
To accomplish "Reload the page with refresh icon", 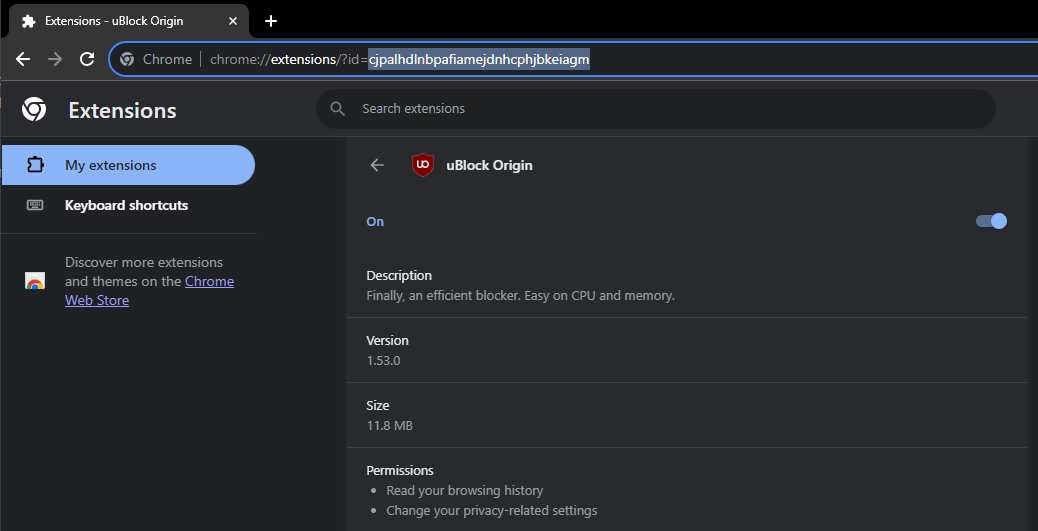I will [87, 60].
